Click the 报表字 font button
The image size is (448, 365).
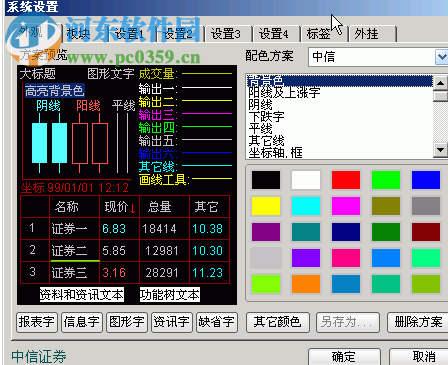[x=37, y=322]
